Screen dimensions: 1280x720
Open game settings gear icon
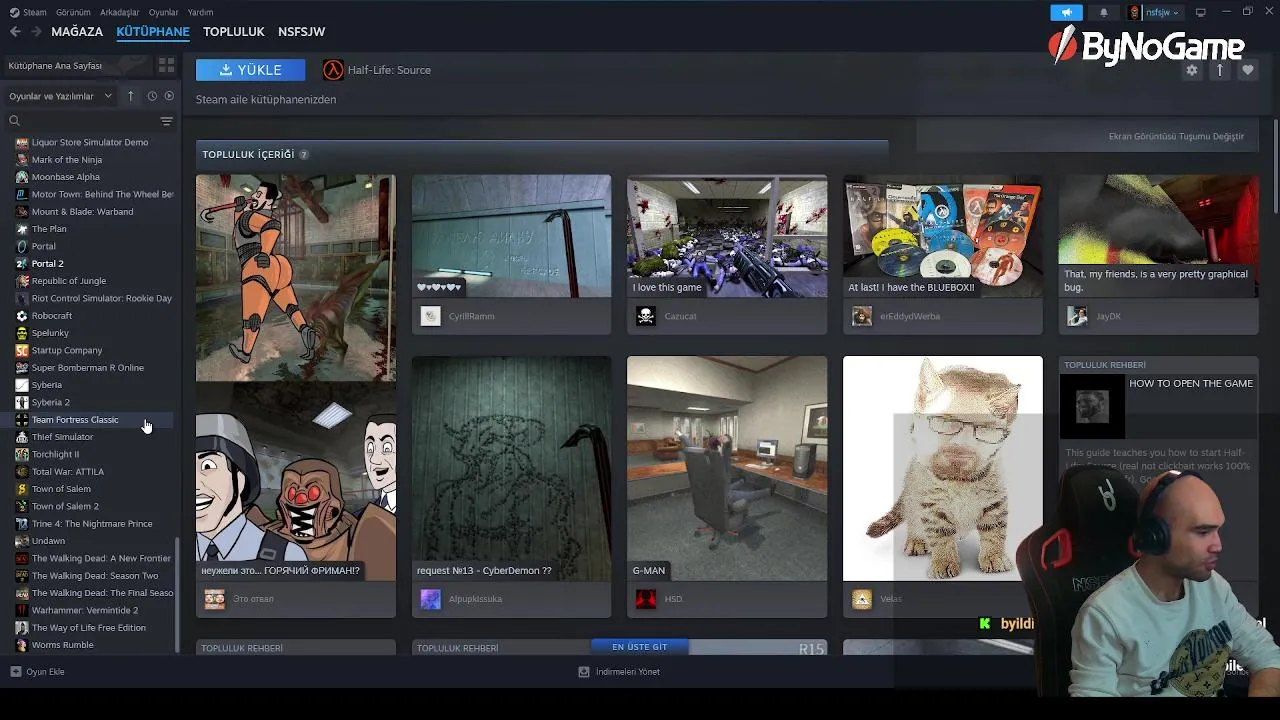(1191, 70)
